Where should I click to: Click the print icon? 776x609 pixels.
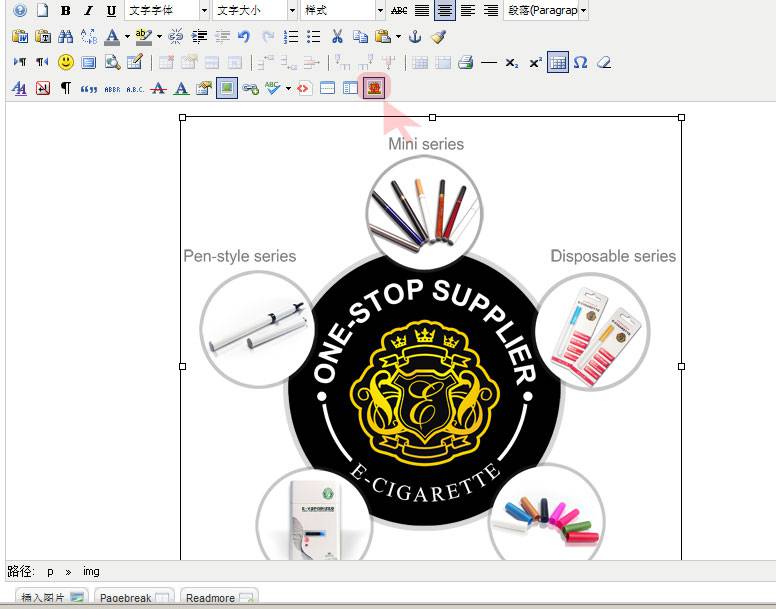465,62
